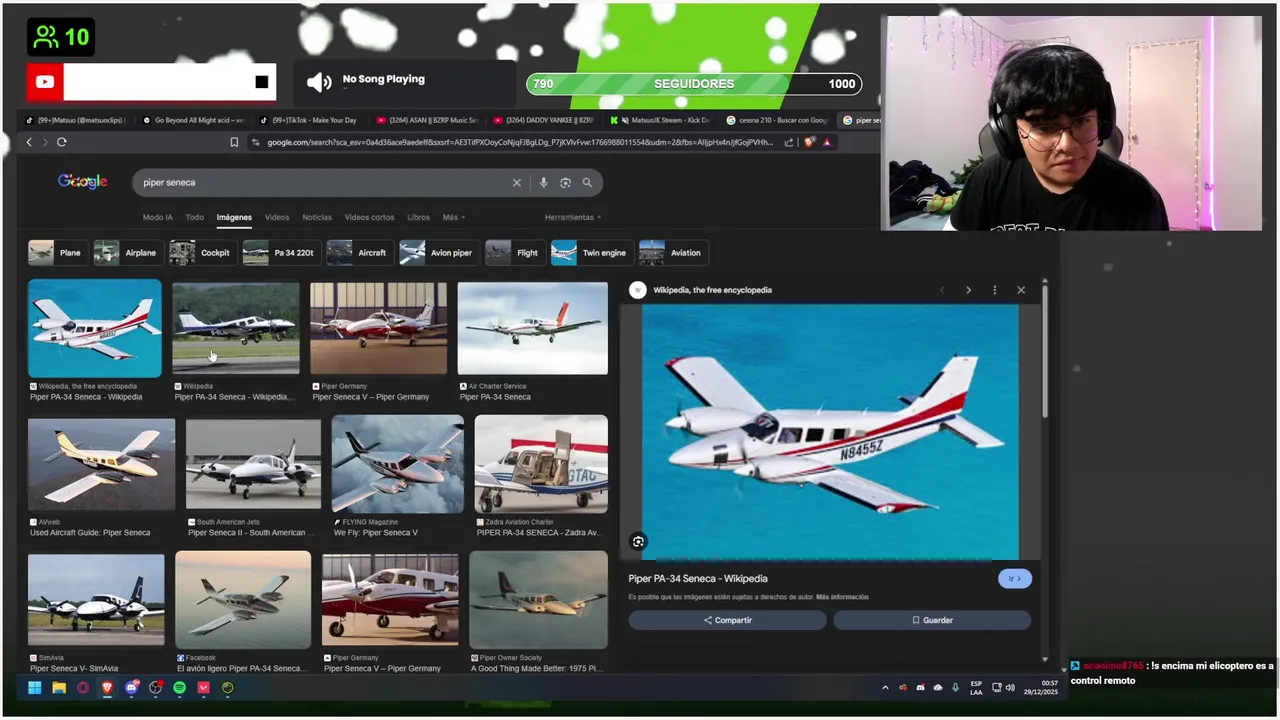Open Brave browser on the taskbar
Image resolution: width=1280 pixels, height=720 pixels.
(107, 688)
